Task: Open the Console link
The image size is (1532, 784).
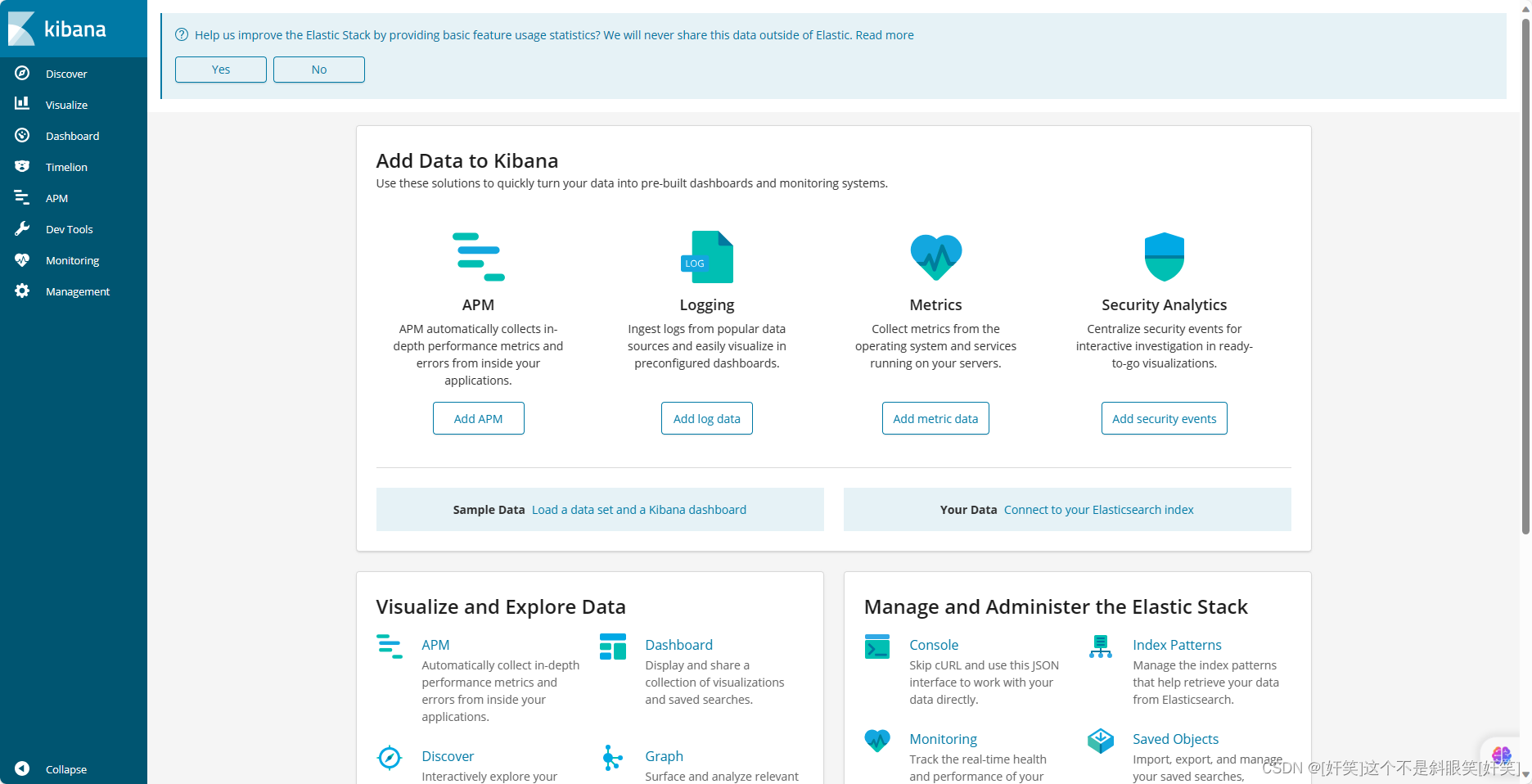Action: [x=934, y=645]
